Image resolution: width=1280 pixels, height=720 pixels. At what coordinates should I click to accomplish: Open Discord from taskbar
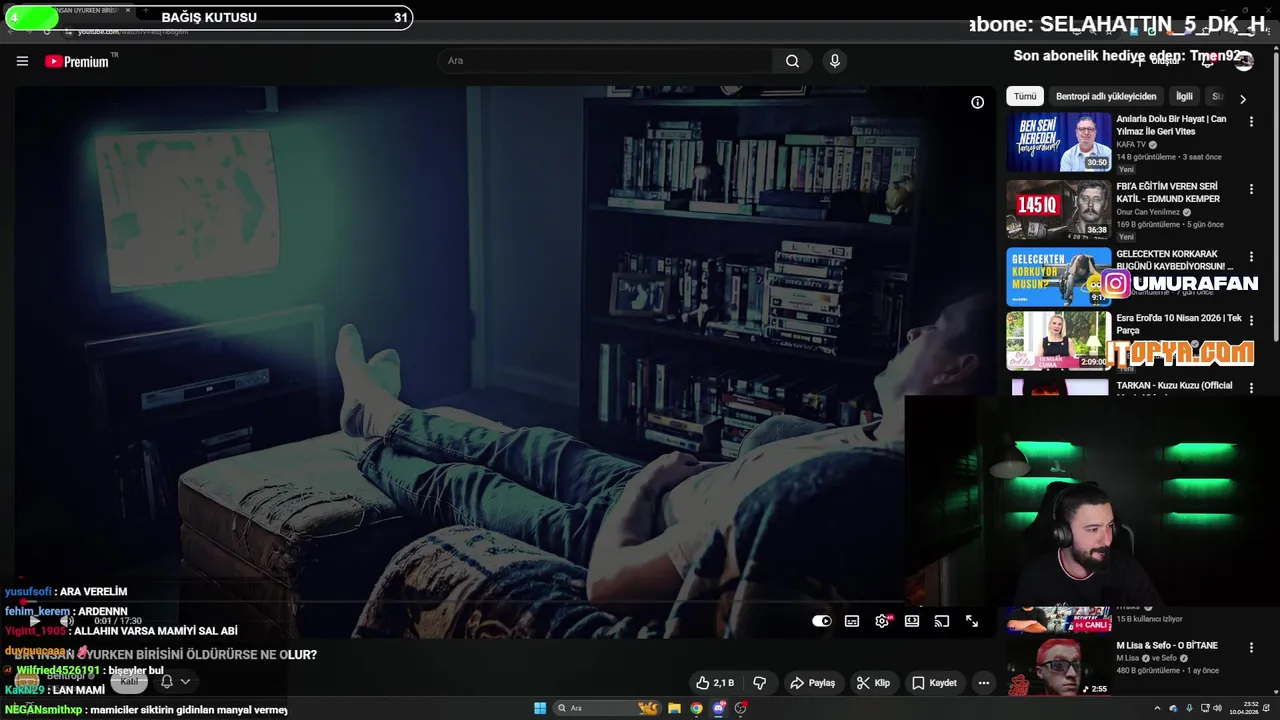(719, 708)
